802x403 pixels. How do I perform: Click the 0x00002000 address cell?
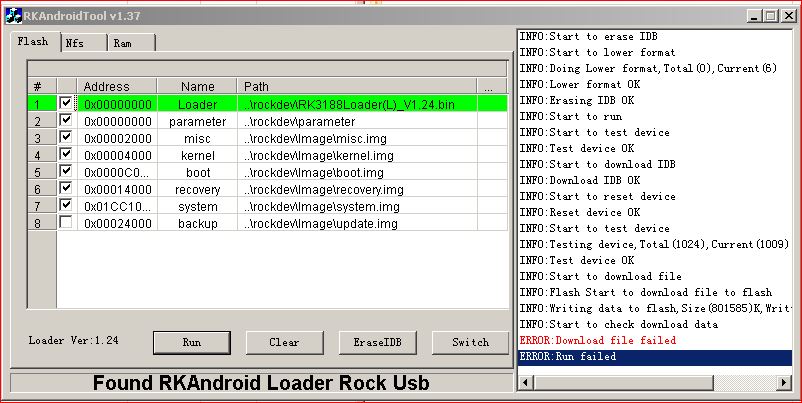point(118,139)
